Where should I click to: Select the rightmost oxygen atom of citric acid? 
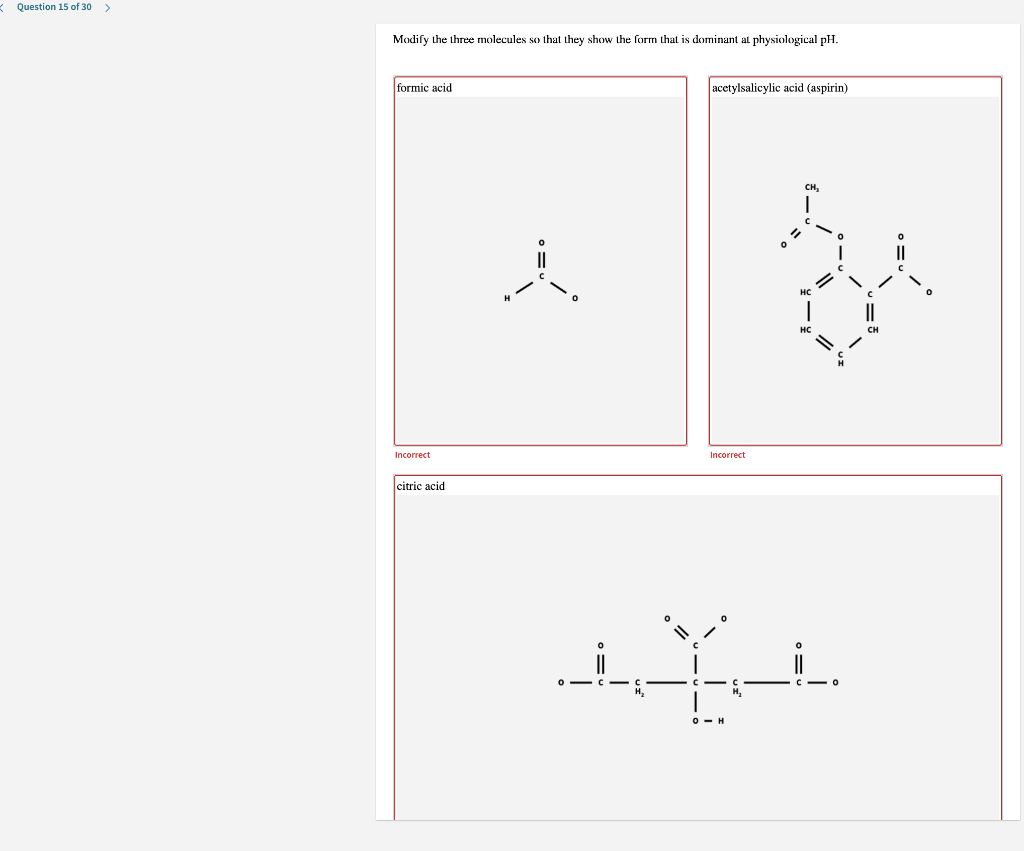pyautogui.click(x=836, y=683)
